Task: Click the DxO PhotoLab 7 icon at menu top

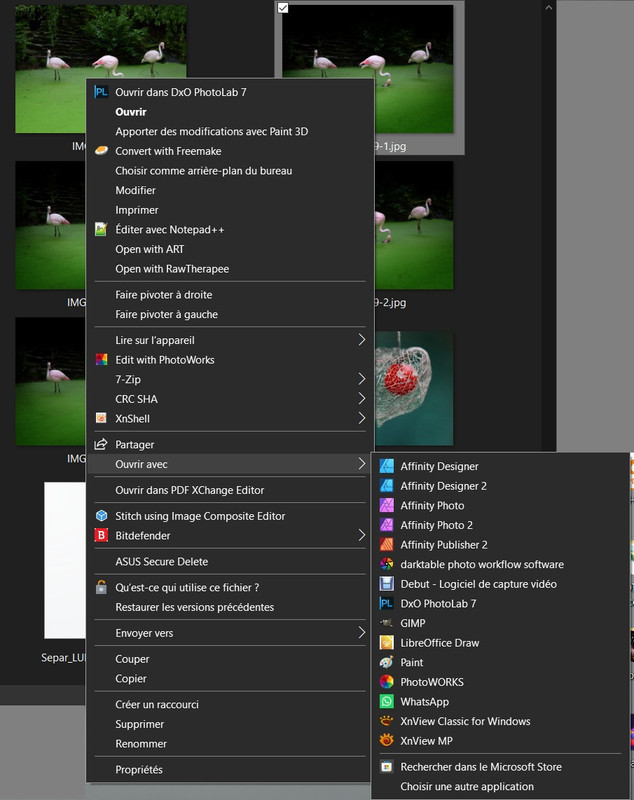Action: click(102, 92)
